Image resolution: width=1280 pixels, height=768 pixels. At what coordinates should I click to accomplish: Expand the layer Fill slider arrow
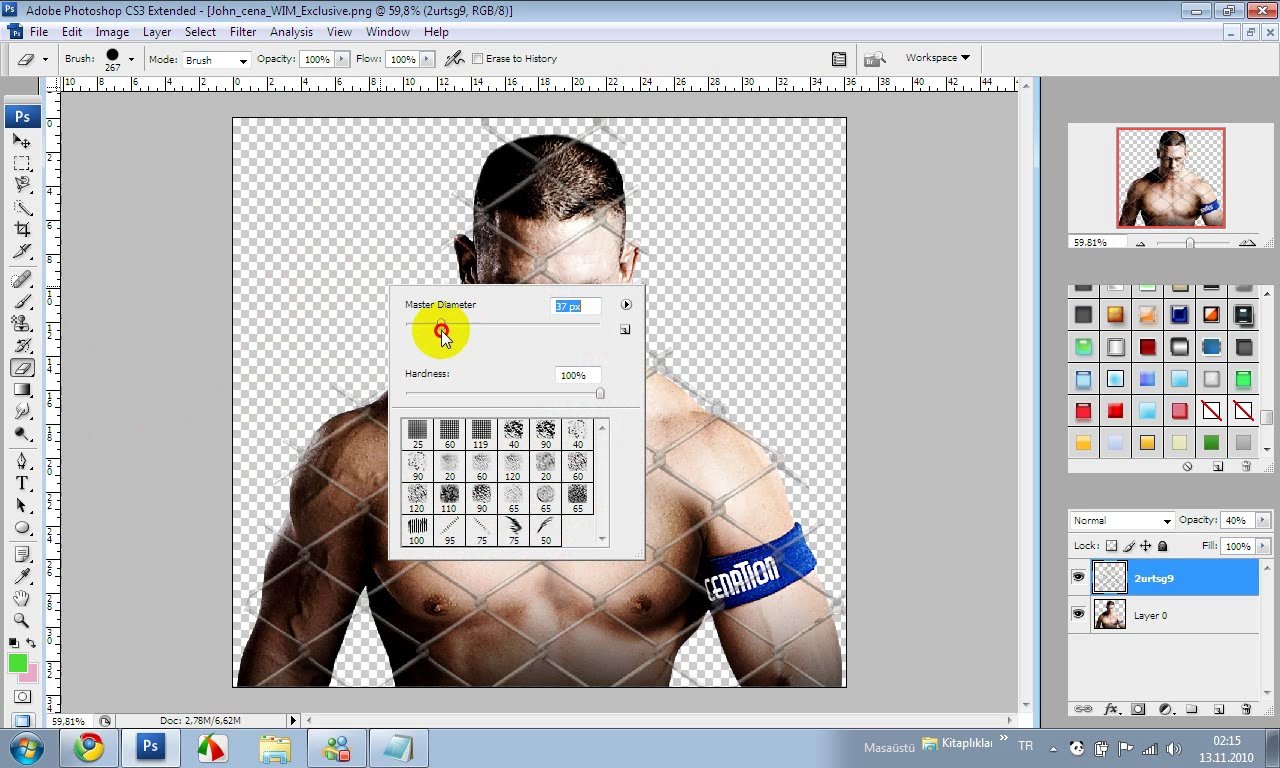(1264, 546)
